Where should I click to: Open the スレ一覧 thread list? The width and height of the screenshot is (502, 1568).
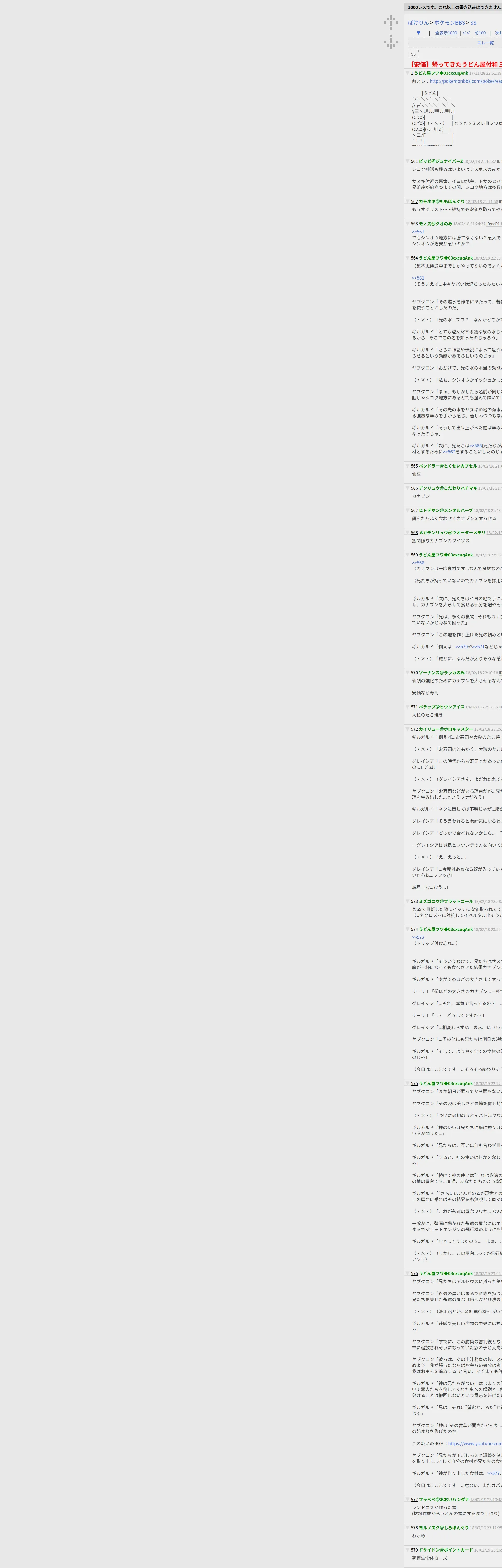[x=486, y=43]
